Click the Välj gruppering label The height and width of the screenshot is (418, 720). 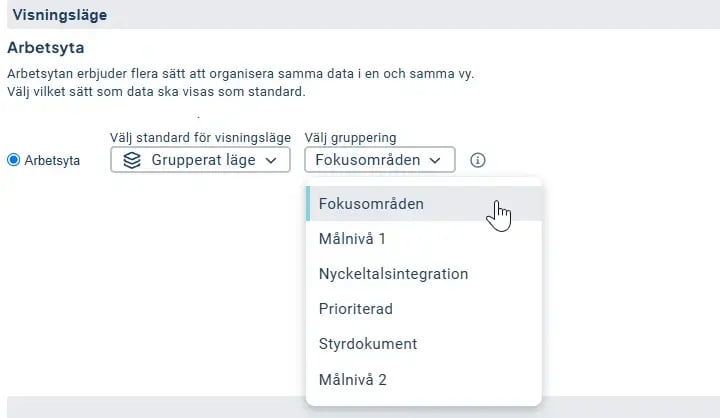click(350, 137)
